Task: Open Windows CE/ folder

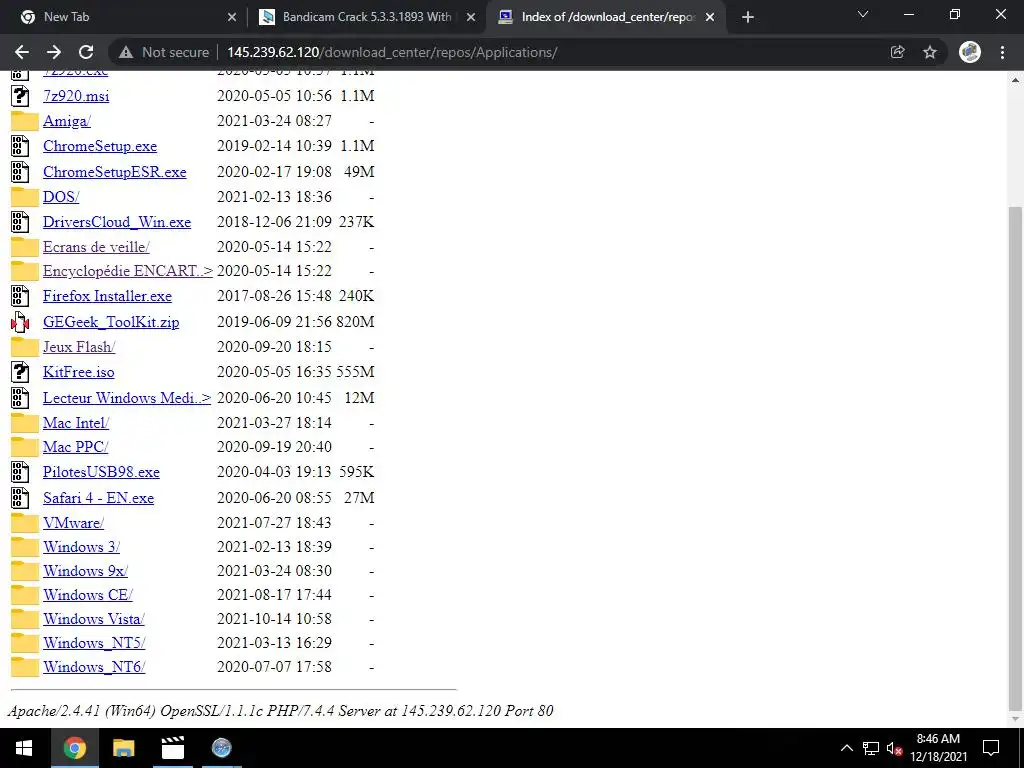Action: click(88, 595)
